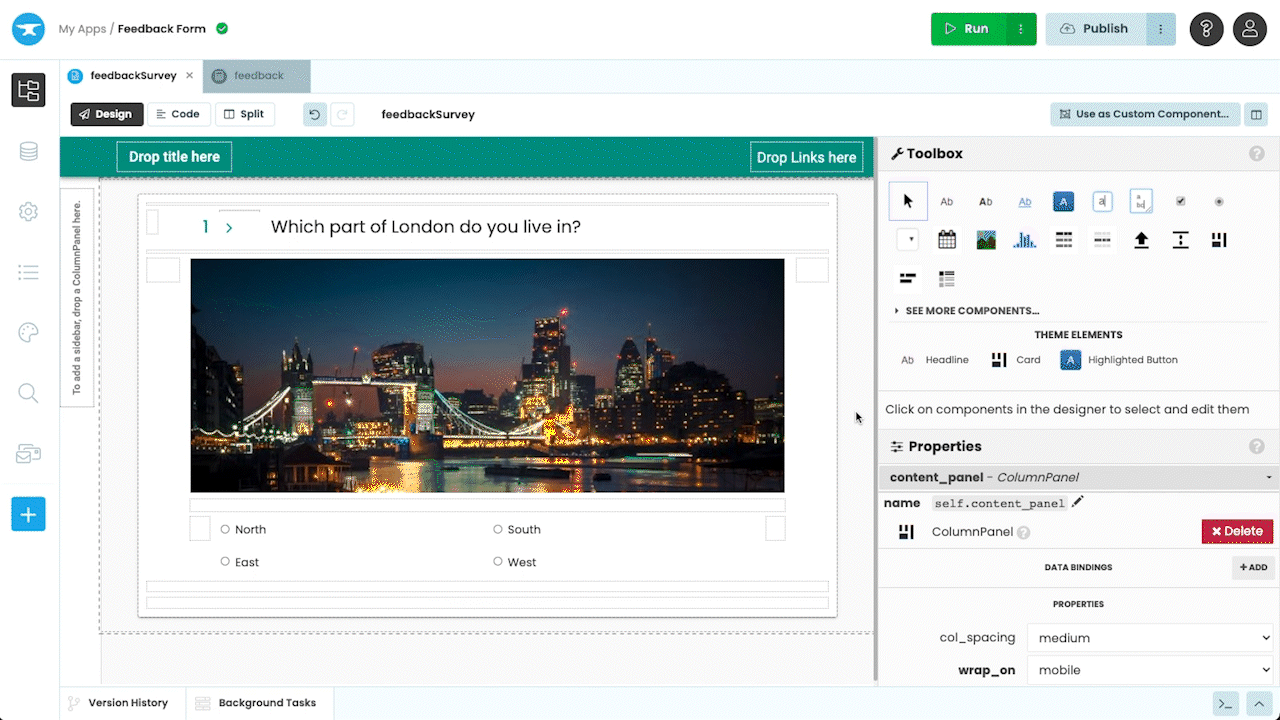
Task: Open the Data Tables database icon in sidebar
Action: [x=28, y=151]
